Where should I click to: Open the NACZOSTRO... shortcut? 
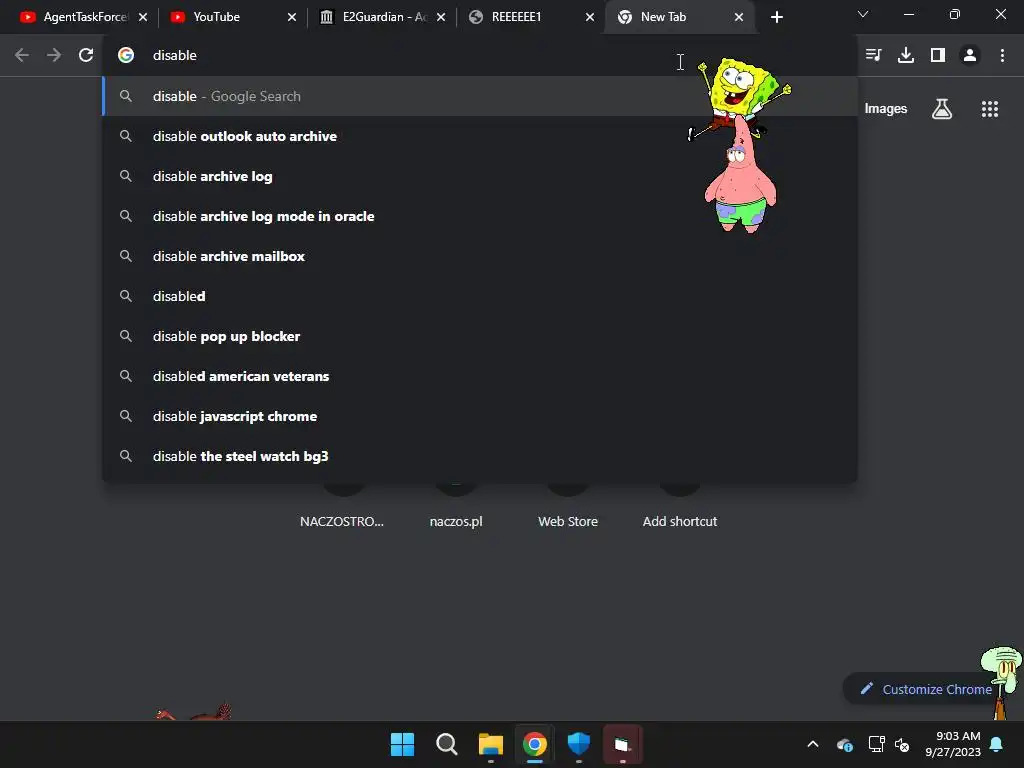point(342,521)
